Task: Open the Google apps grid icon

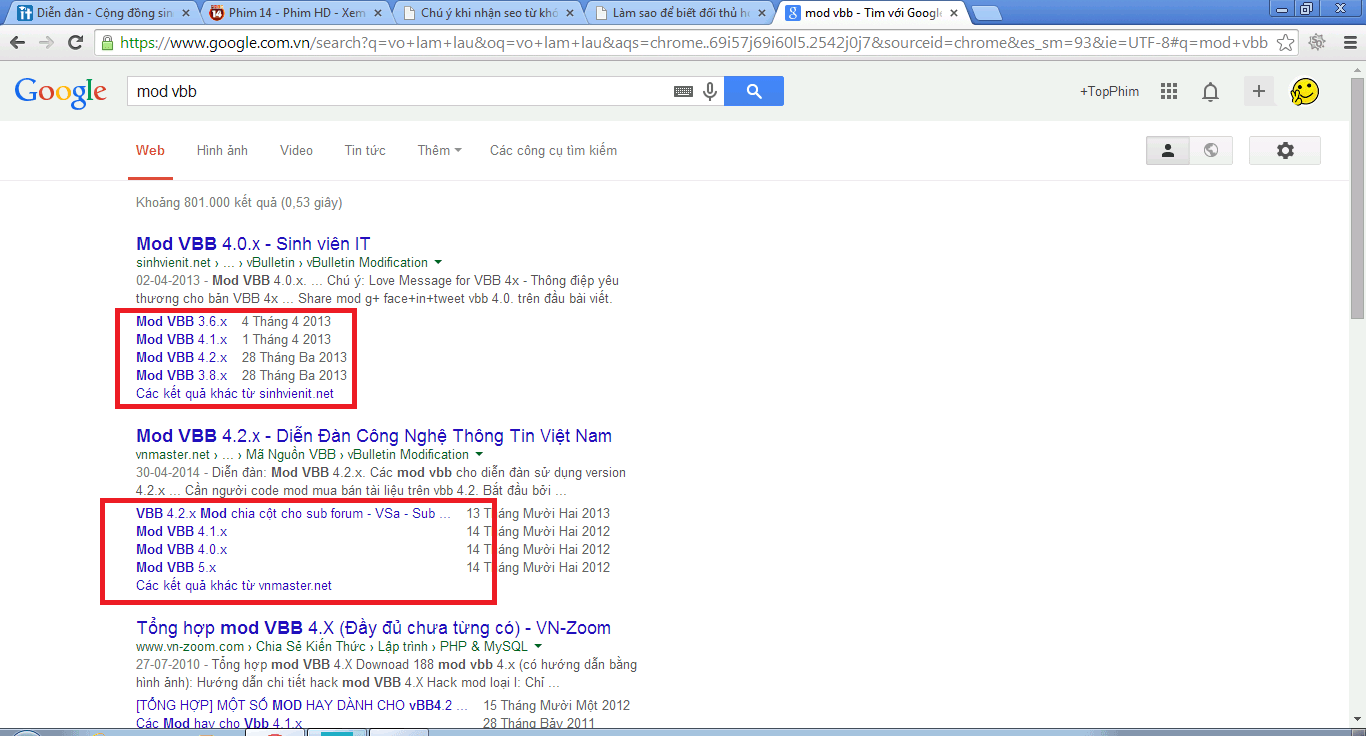Action: [1169, 91]
